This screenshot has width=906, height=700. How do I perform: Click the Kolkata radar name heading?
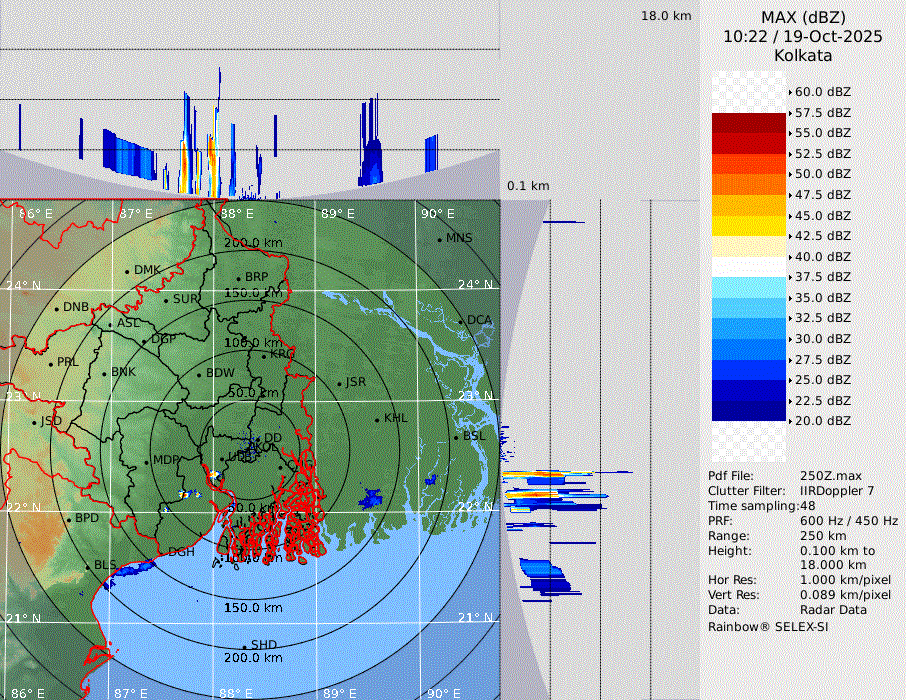[x=803, y=55]
